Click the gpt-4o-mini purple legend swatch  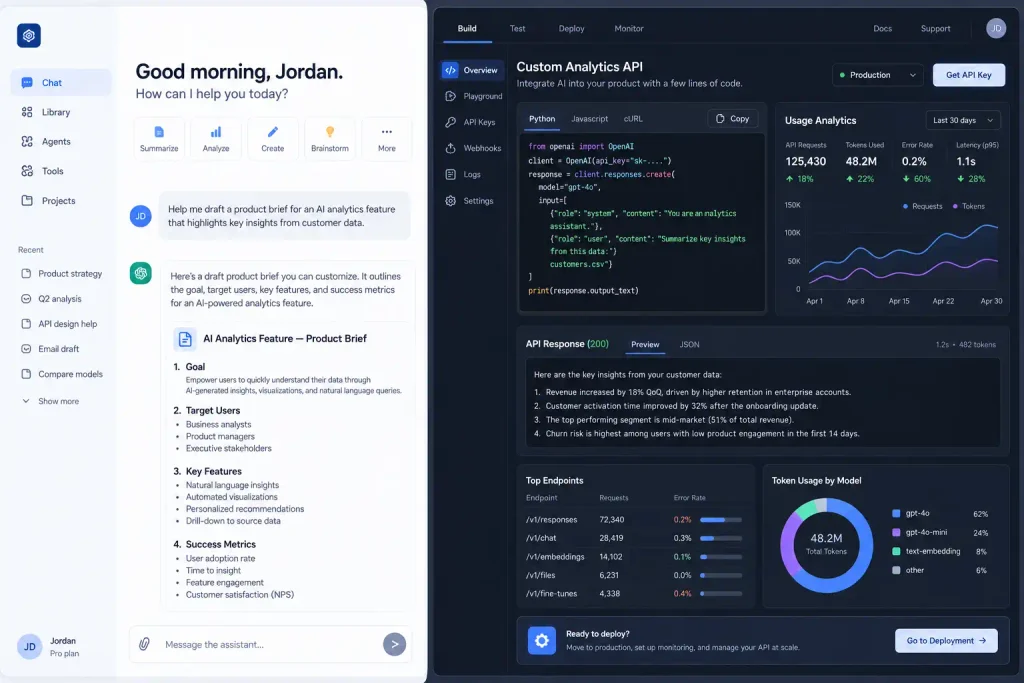[x=896, y=532]
